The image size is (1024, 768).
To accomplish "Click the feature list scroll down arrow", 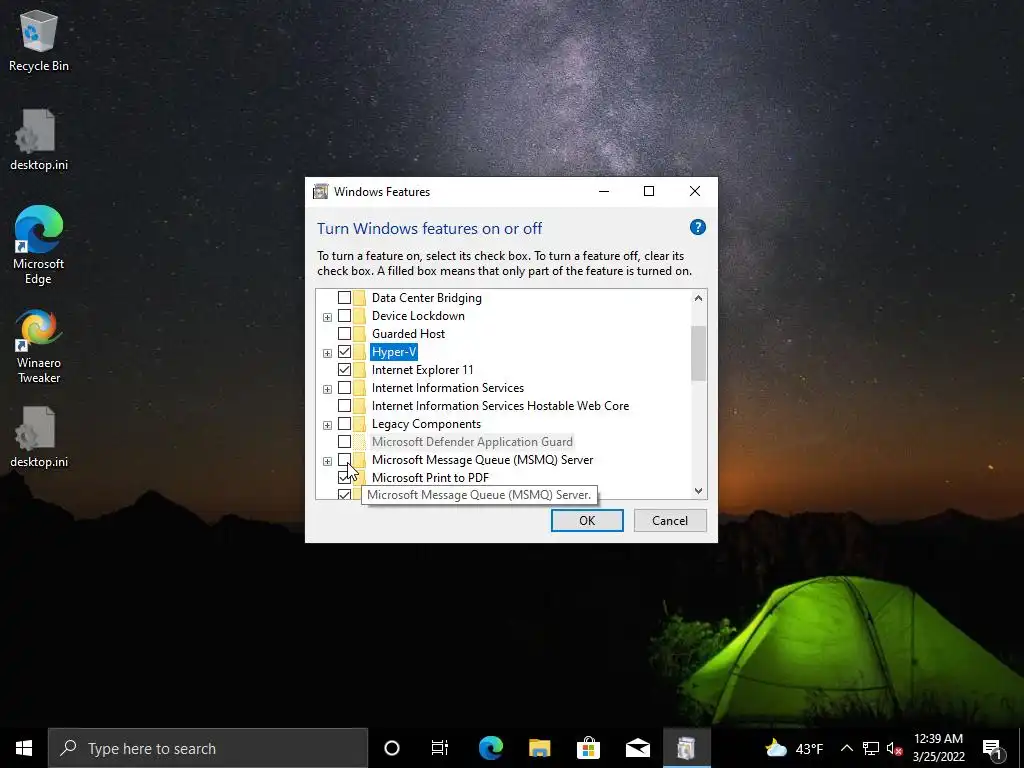I will pos(698,490).
